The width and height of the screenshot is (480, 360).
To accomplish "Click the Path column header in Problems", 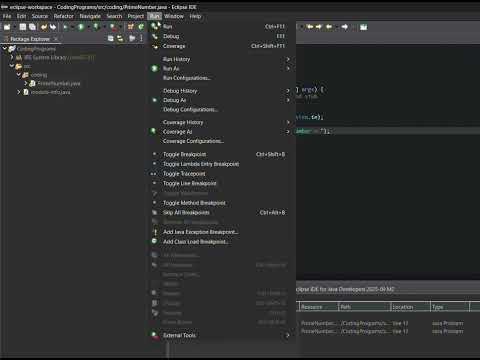I will (364, 307).
